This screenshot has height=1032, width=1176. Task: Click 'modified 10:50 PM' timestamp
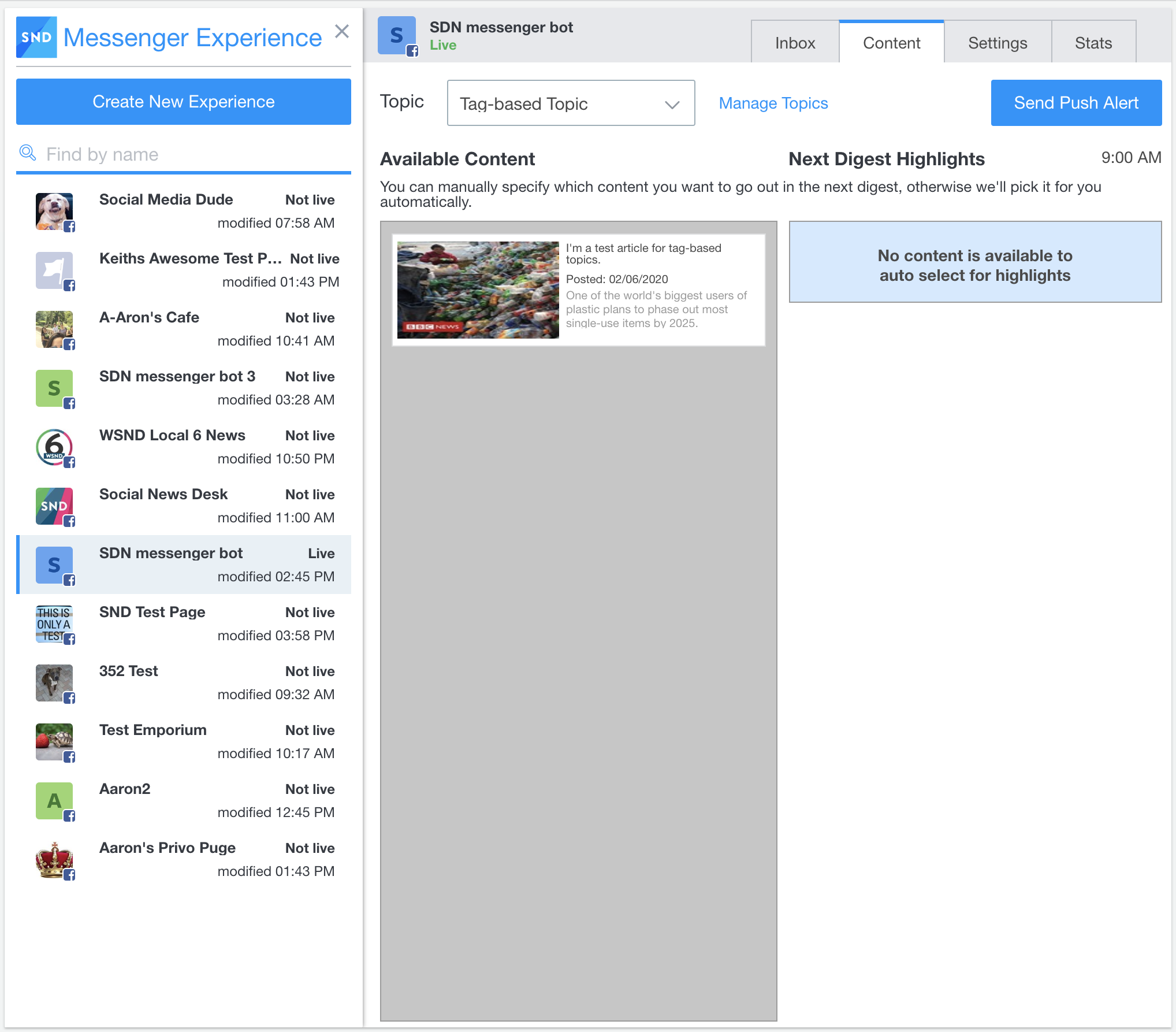pos(276,459)
